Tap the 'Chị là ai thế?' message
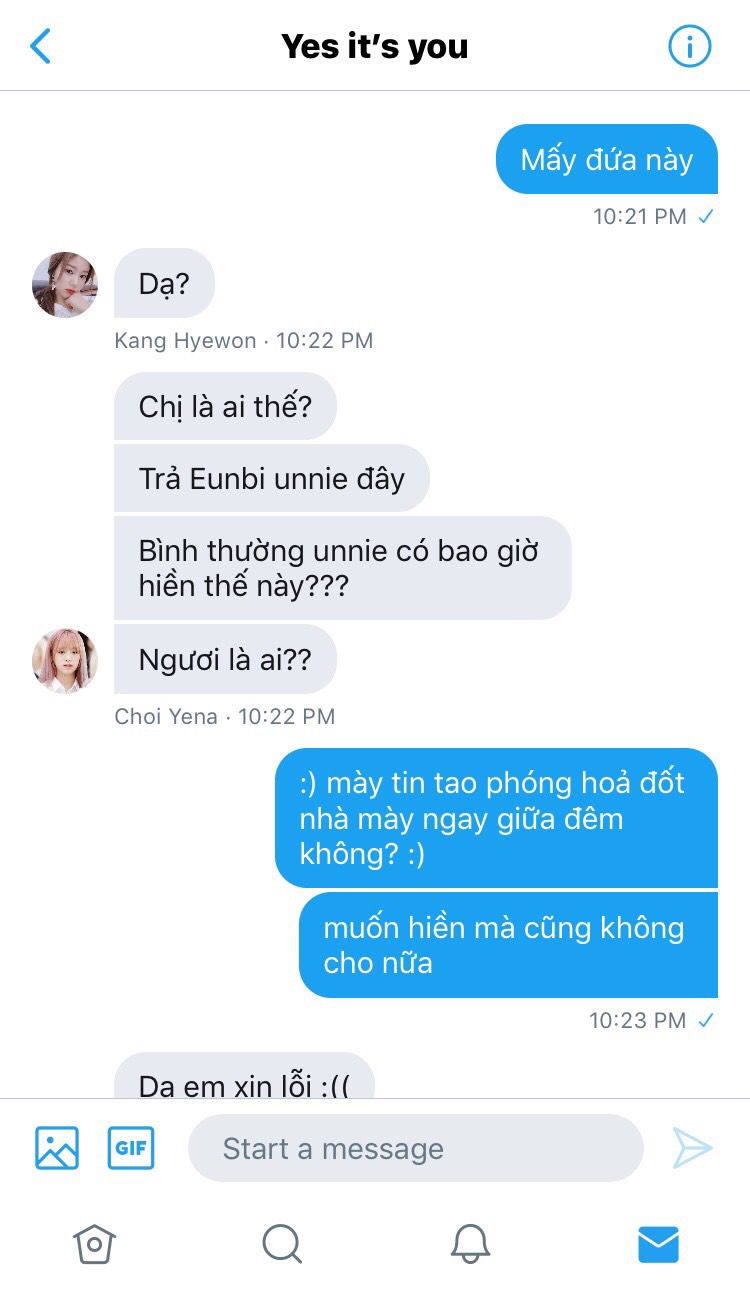 225,406
